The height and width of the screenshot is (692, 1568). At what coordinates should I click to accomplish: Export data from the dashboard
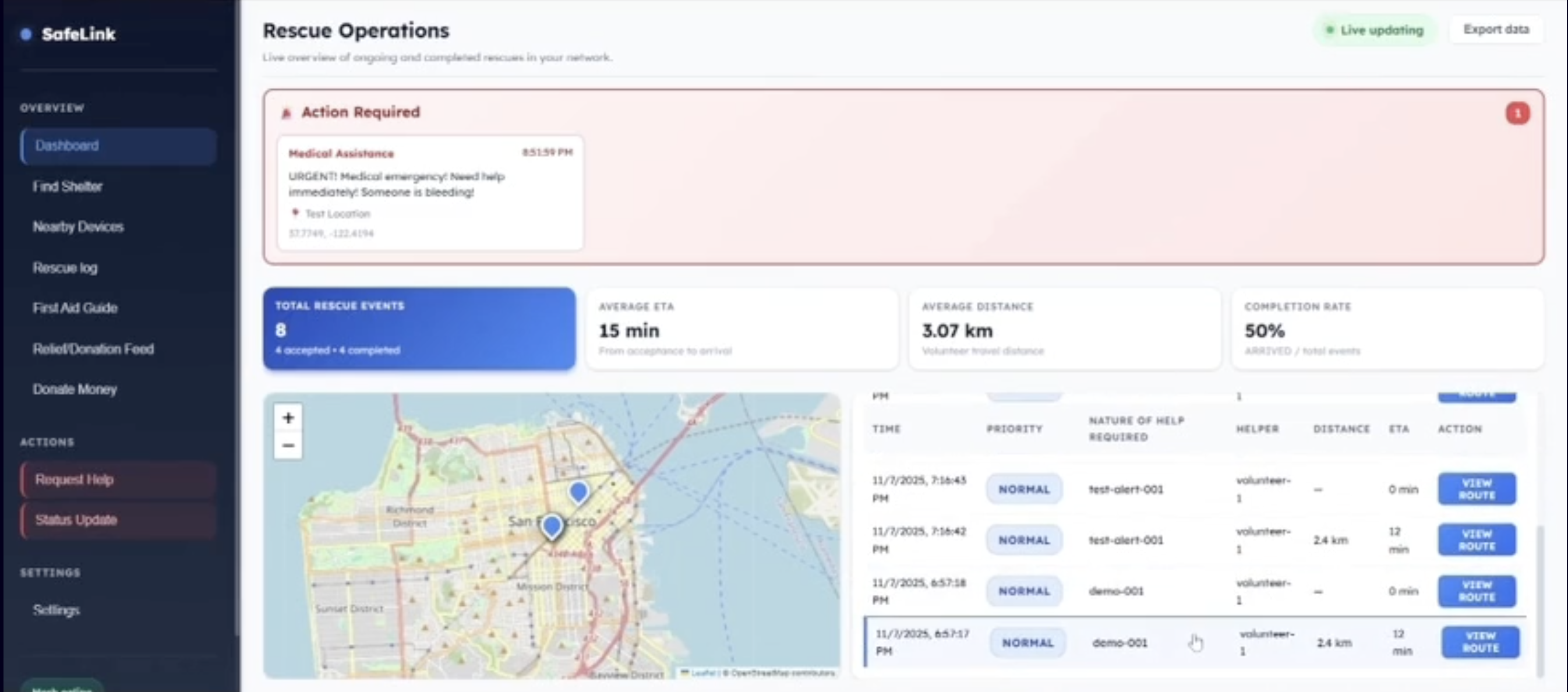[1496, 30]
